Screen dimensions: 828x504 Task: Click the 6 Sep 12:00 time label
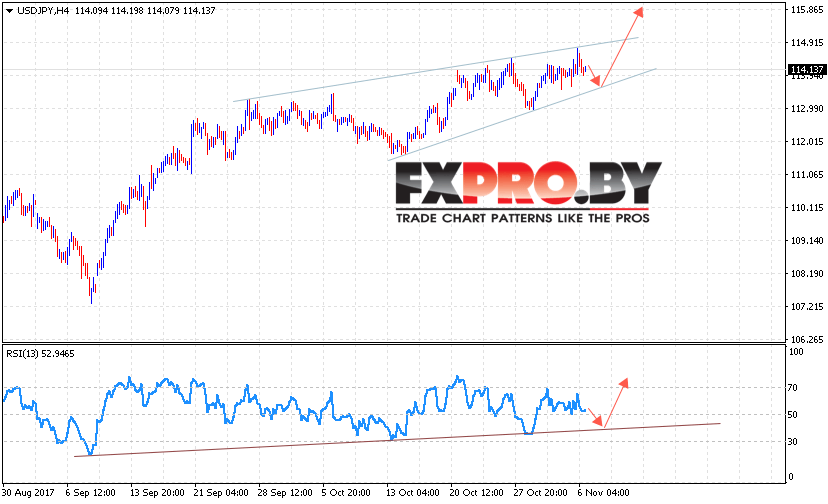click(90, 492)
